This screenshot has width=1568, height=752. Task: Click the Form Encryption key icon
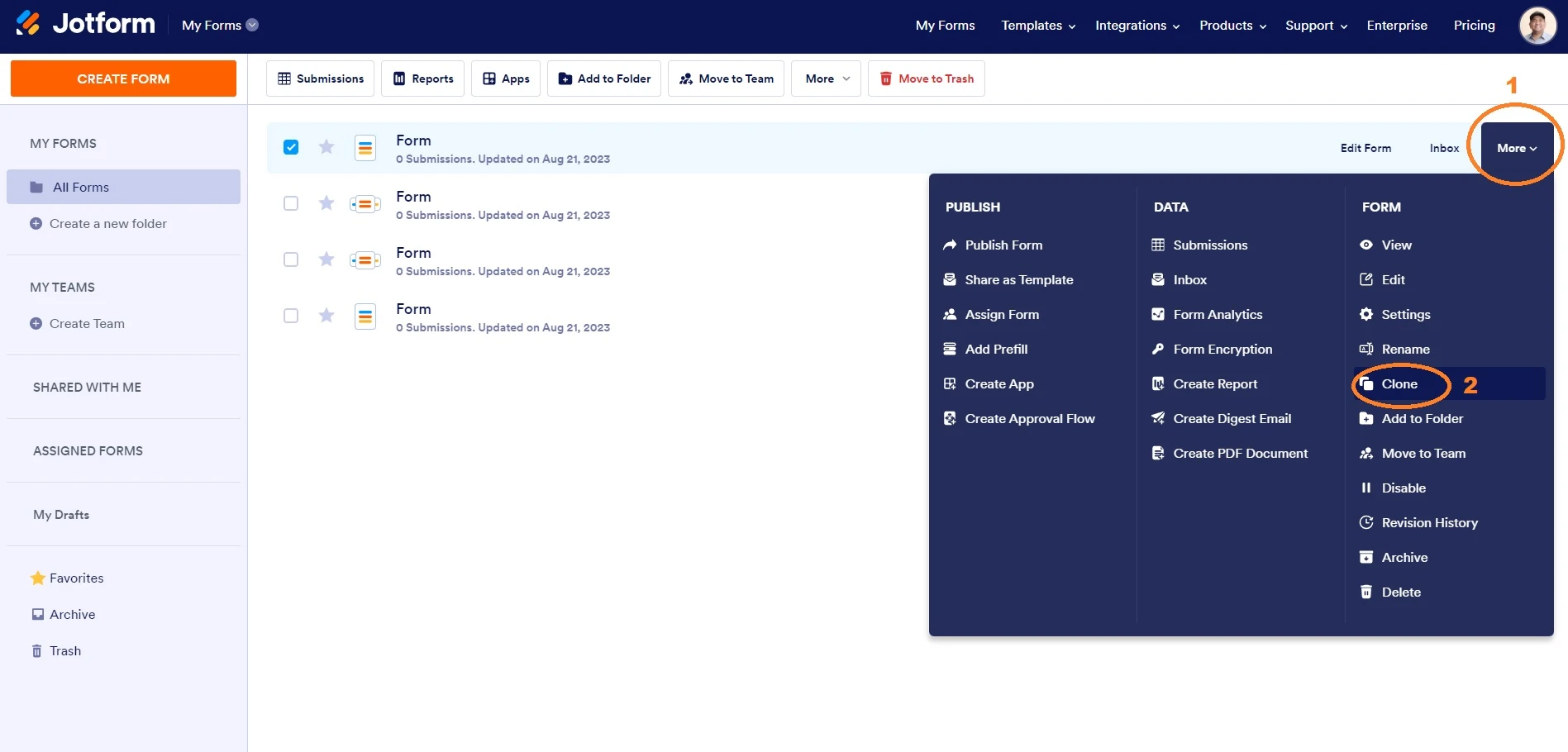pos(1158,350)
